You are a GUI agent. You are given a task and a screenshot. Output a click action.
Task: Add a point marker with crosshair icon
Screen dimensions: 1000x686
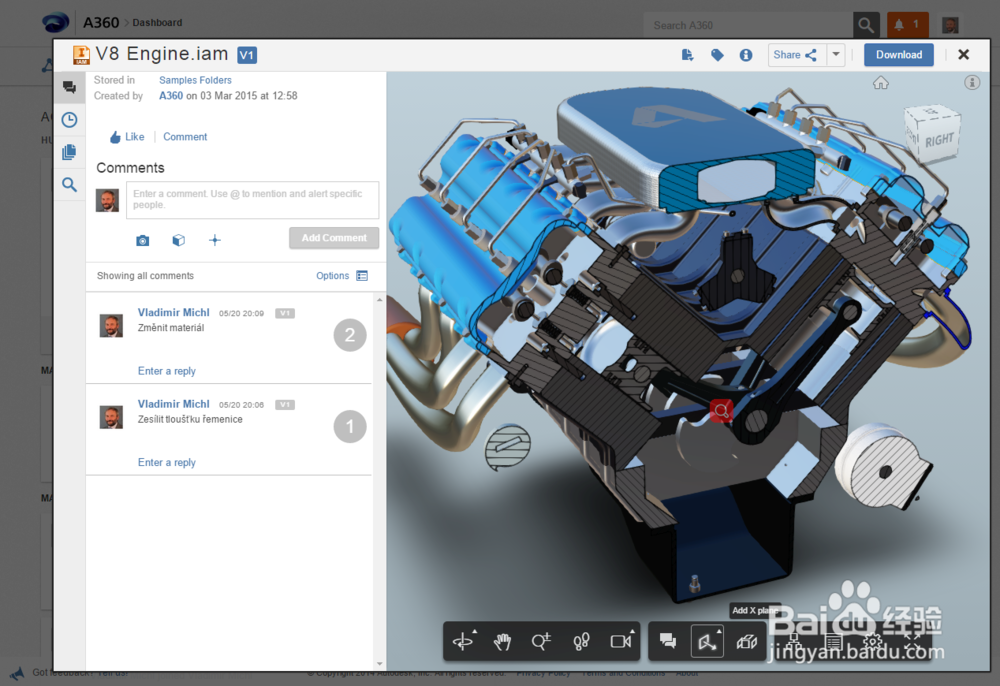pos(215,240)
